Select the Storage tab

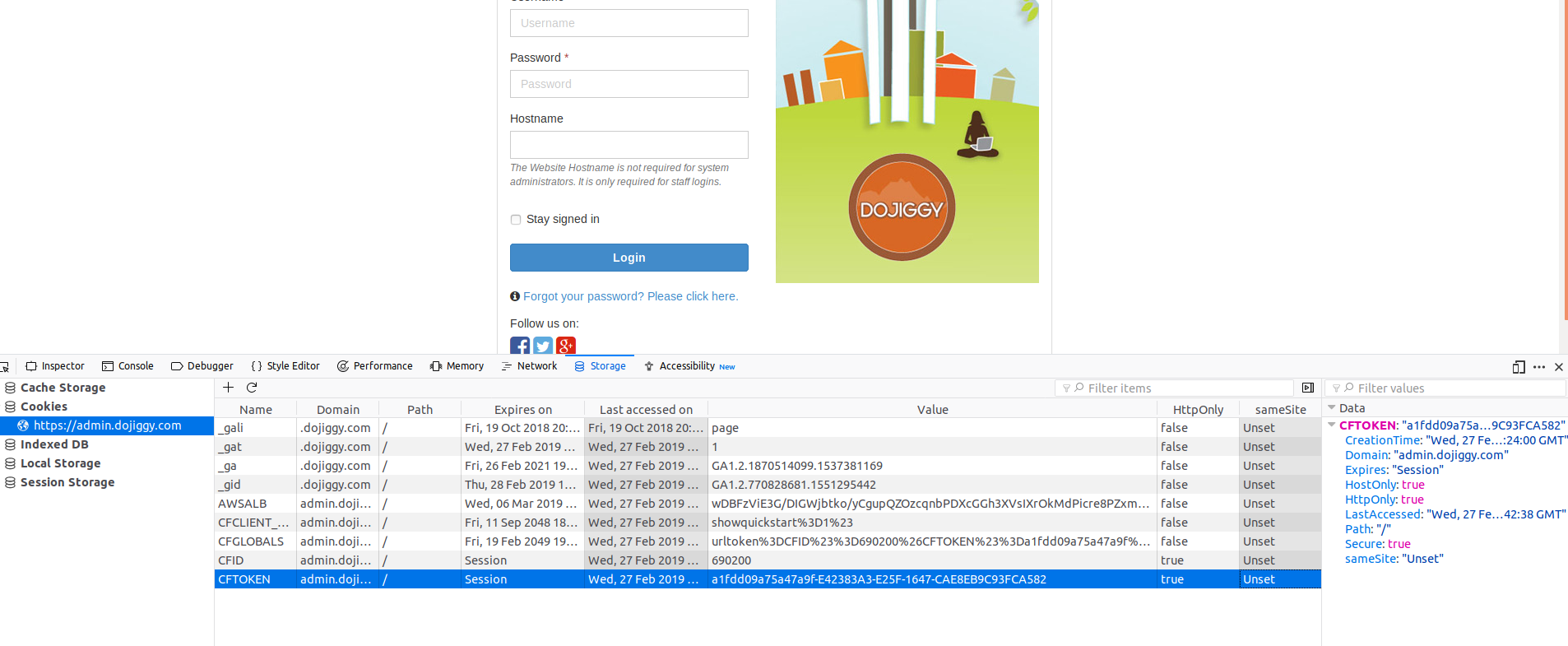601,366
